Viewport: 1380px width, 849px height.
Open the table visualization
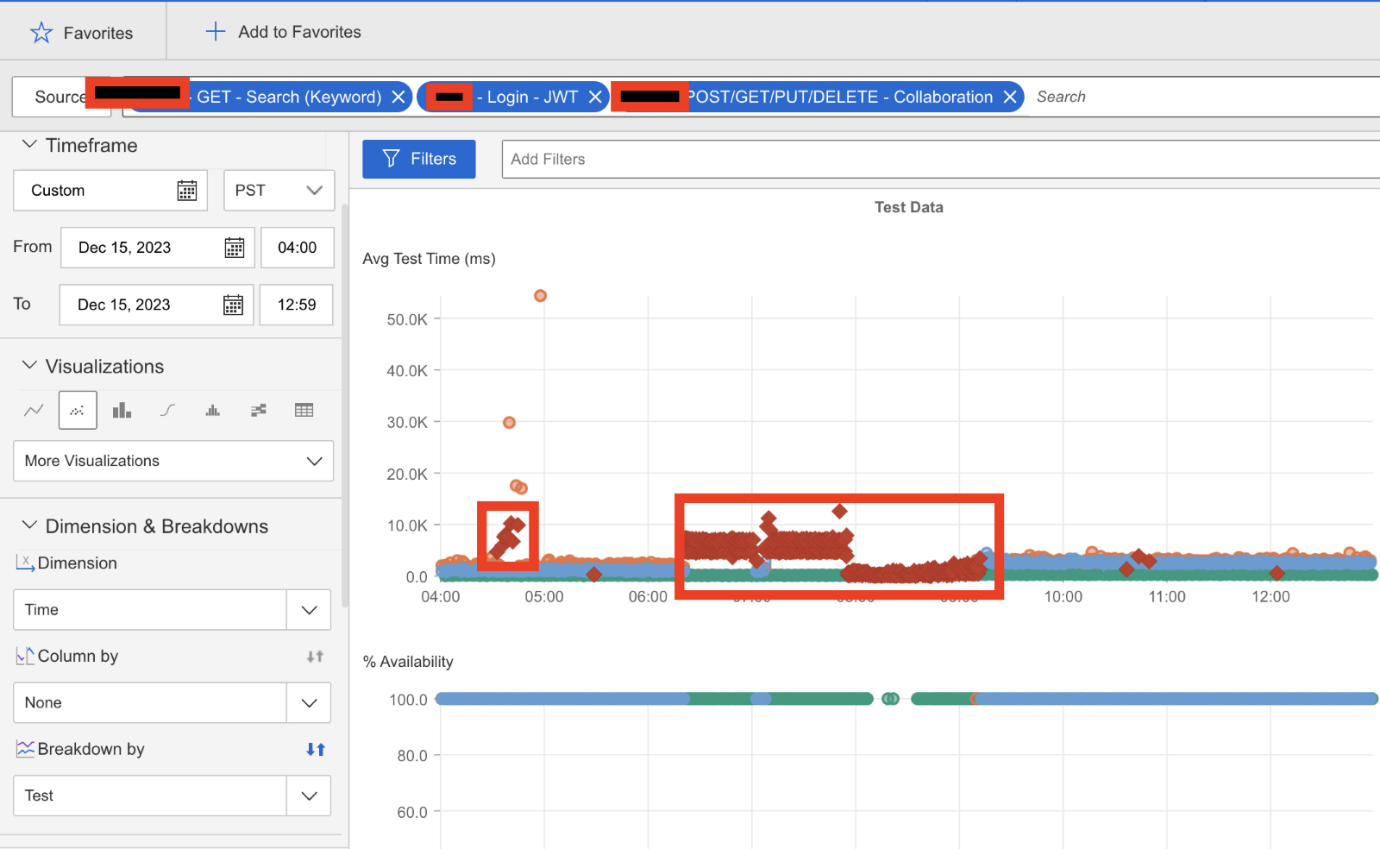tap(303, 410)
